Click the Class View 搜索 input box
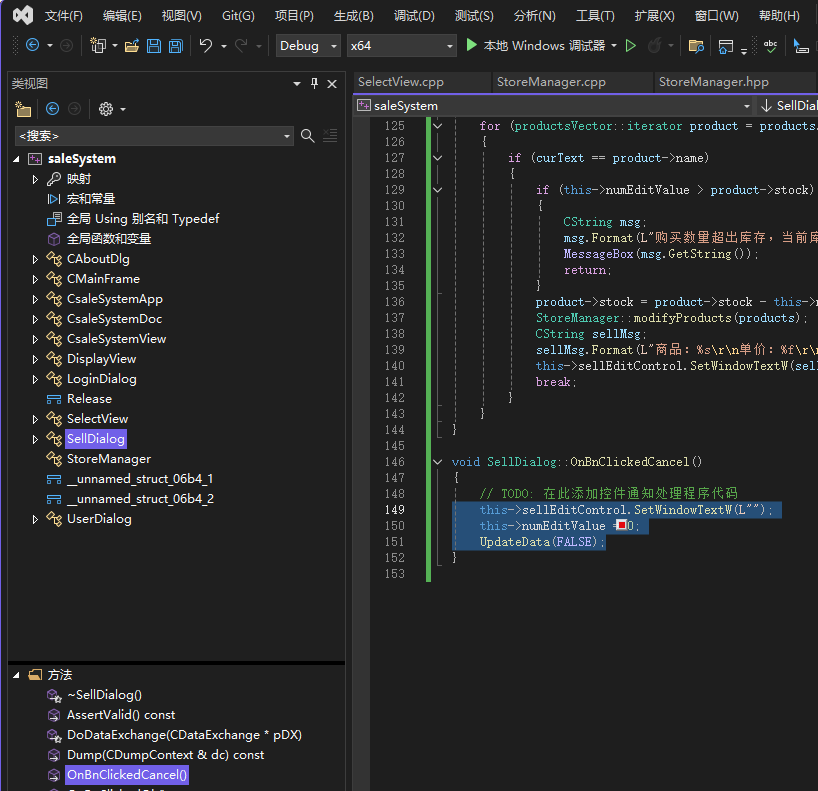818x791 pixels. pyautogui.click(x=148, y=135)
